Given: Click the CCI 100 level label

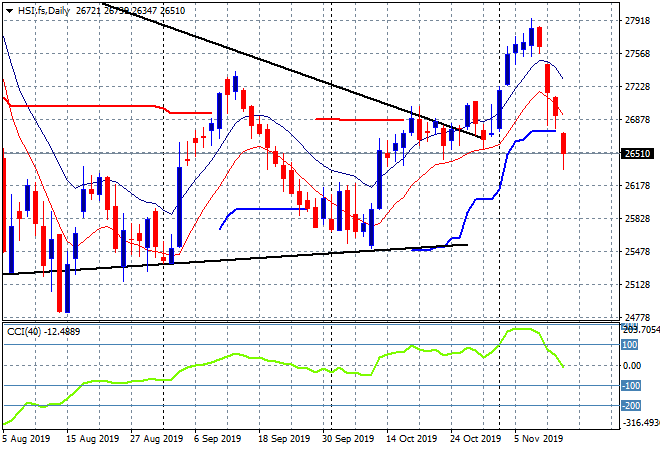Looking at the screenshot, I should pyautogui.click(x=630, y=345).
